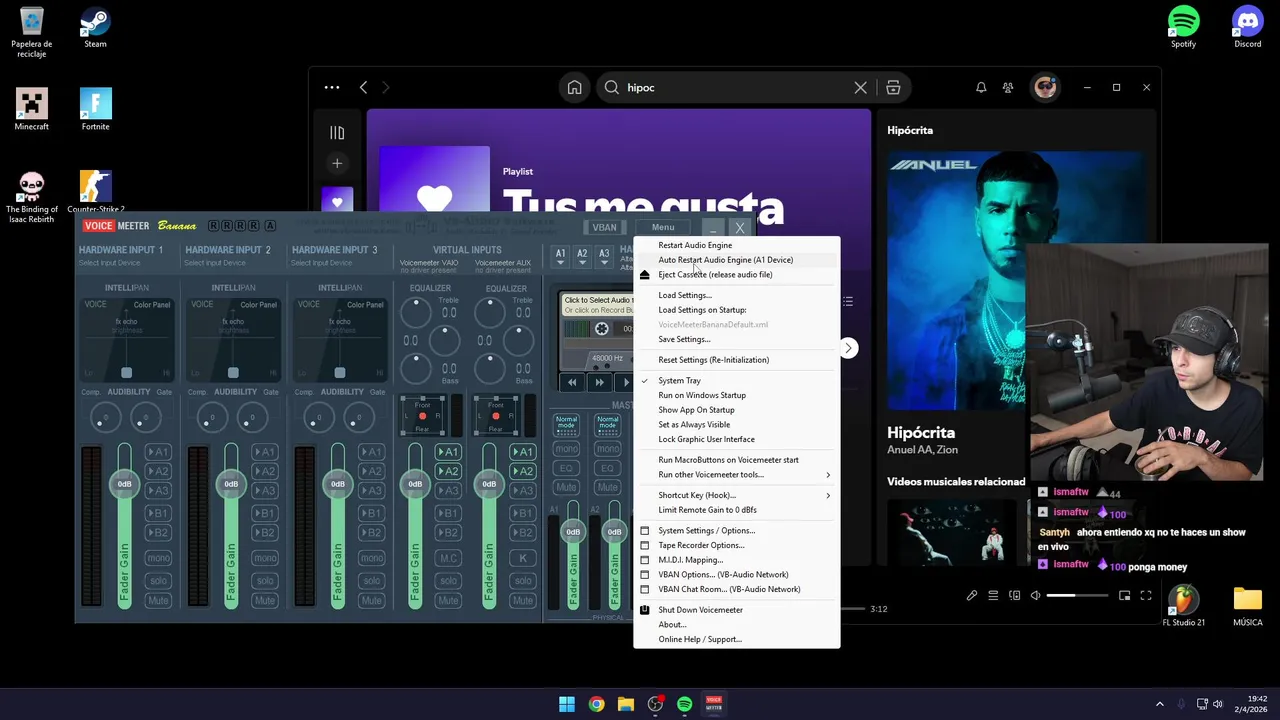Open the A1 output device dropdown
Screen dimensions: 1280x720
[x=561, y=257]
